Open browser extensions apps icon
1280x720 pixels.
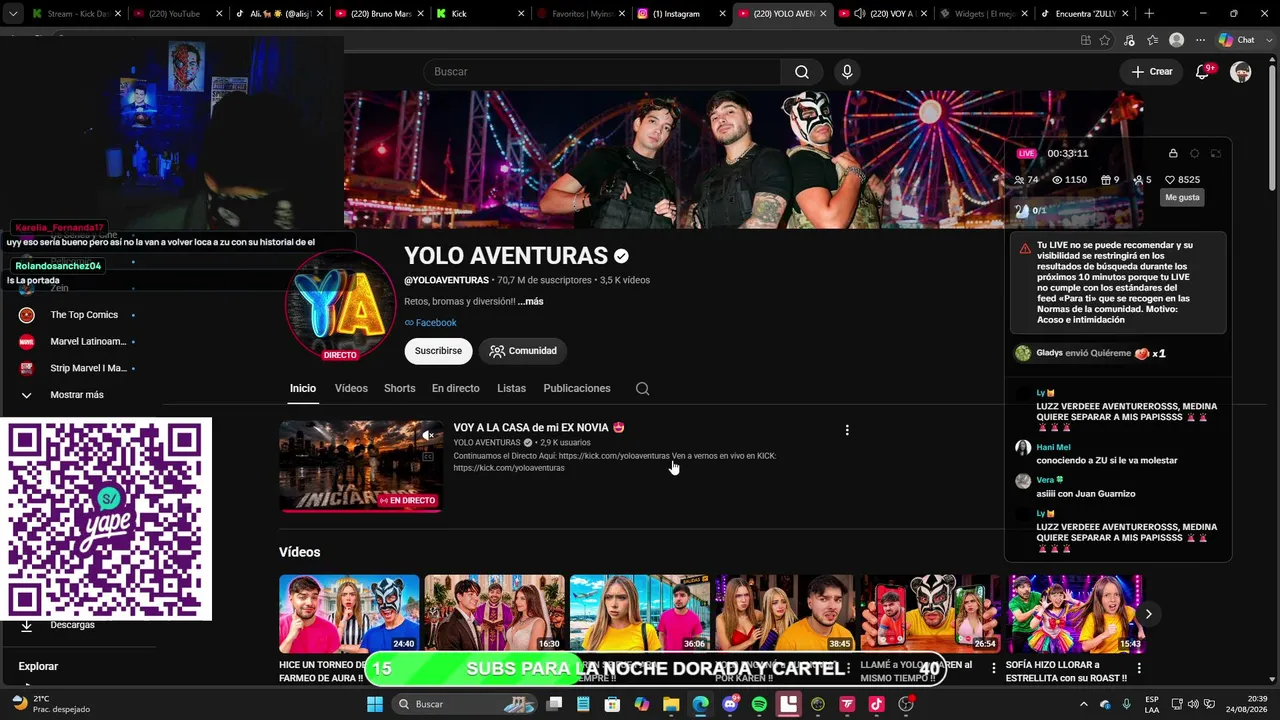(1086, 40)
